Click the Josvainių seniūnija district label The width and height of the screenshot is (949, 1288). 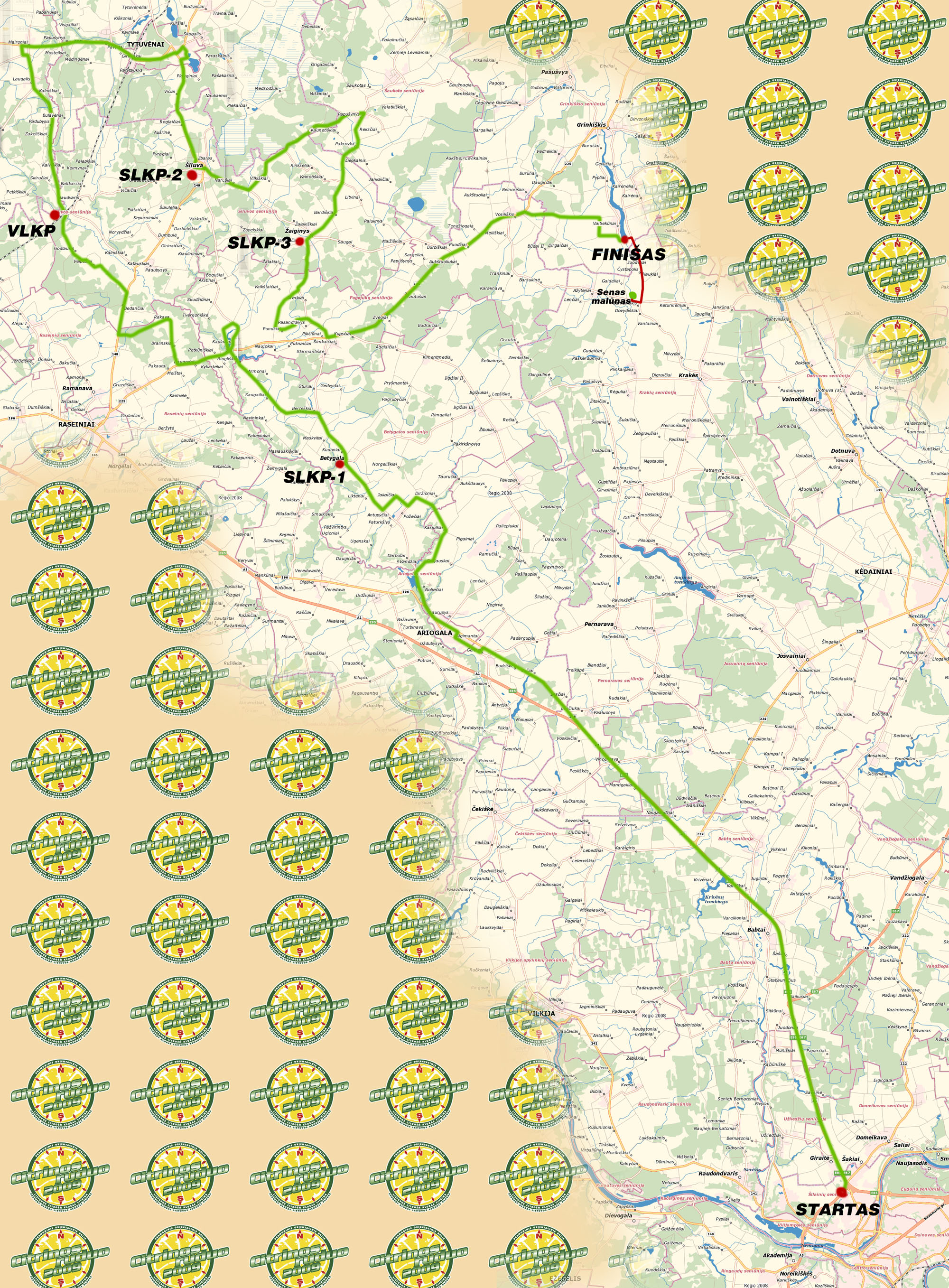[x=745, y=663]
